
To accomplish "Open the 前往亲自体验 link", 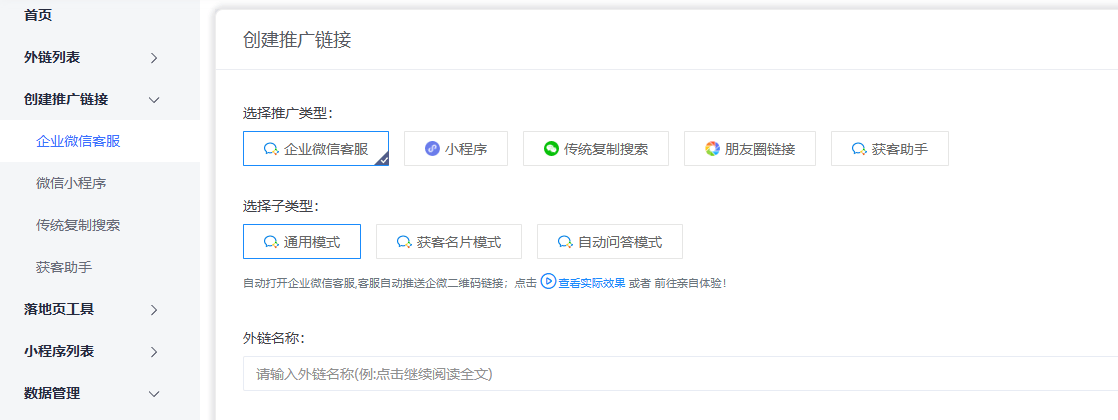I will pyautogui.click(x=688, y=283).
